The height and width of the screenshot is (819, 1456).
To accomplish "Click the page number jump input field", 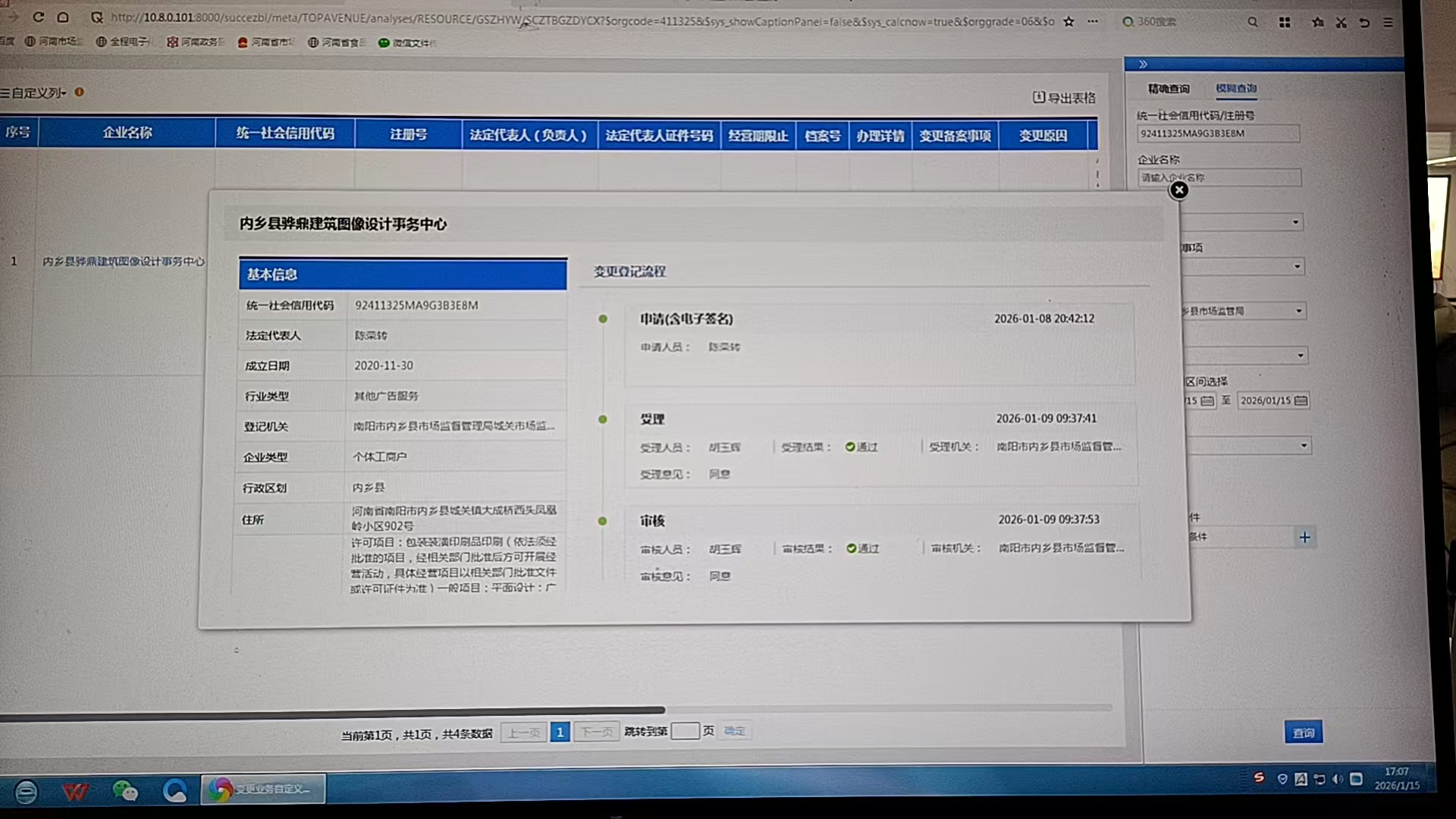I will (x=685, y=730).
